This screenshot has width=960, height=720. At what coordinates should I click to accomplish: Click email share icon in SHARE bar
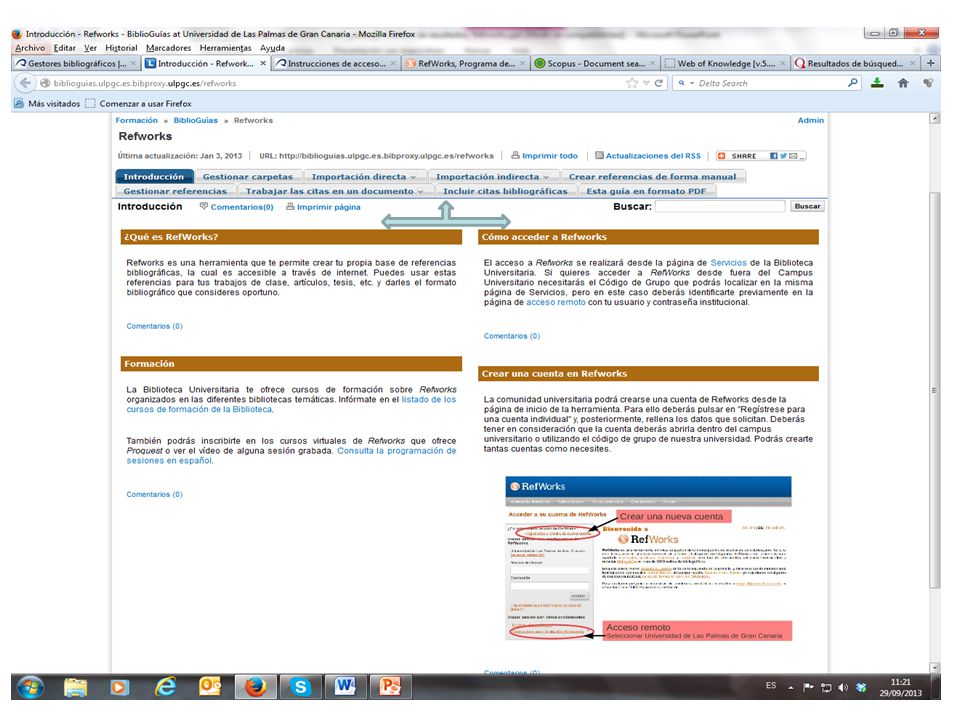click(x=793, y=156)
